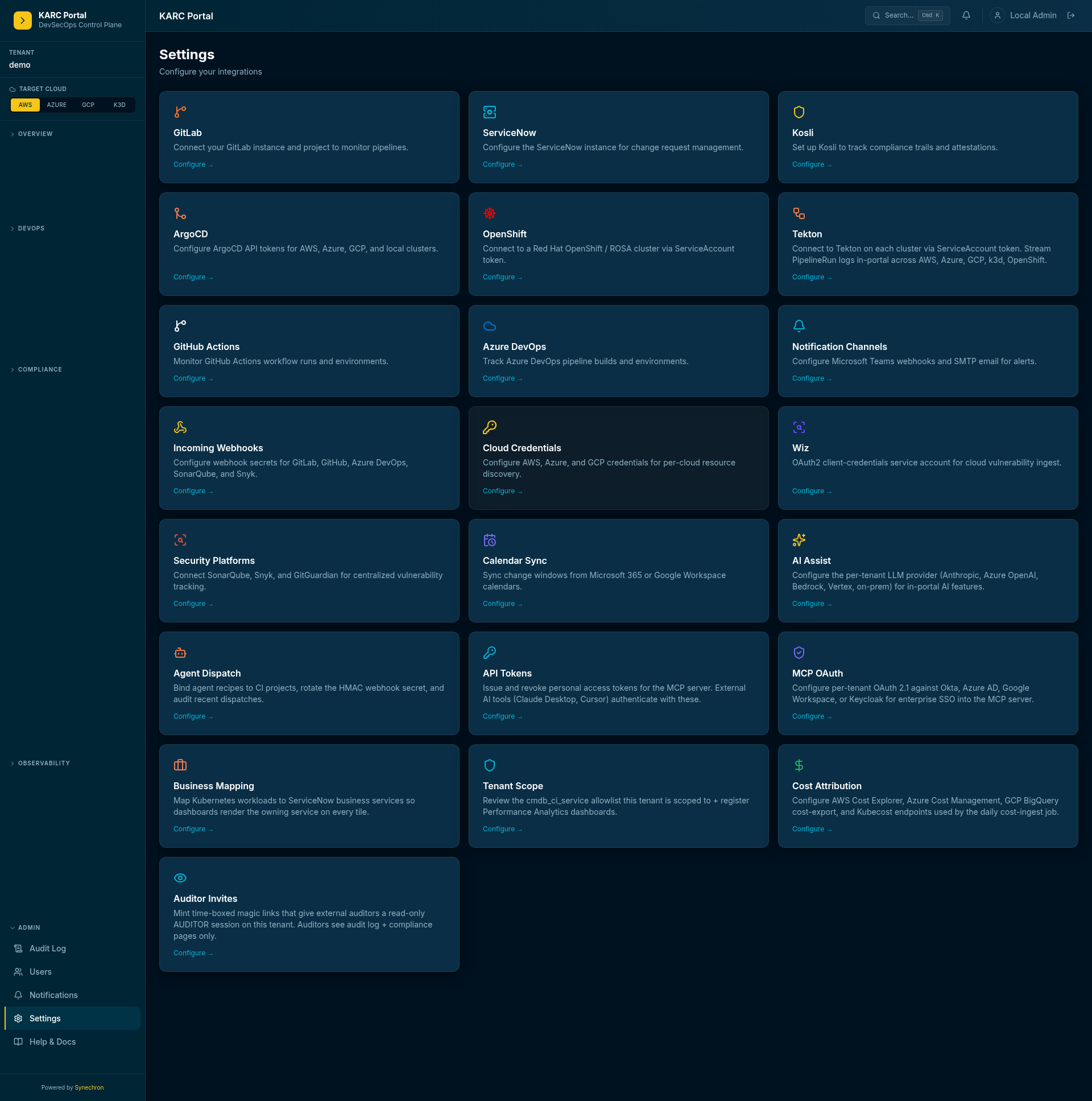Select AWS as target cloud
This screenshot has height=1101, width=1092.
pyautogui.click(x=25, y=105)
